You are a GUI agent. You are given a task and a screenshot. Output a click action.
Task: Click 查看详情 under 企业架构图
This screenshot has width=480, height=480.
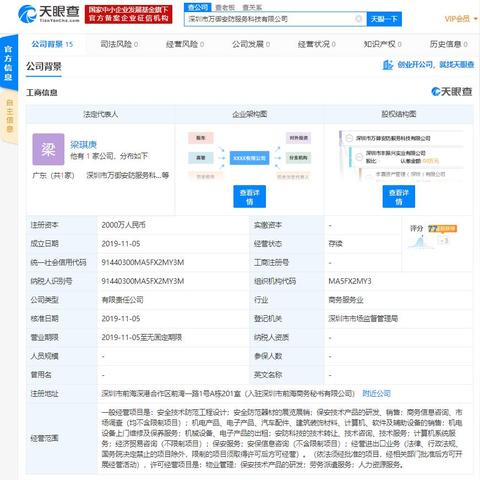(249, 197)
